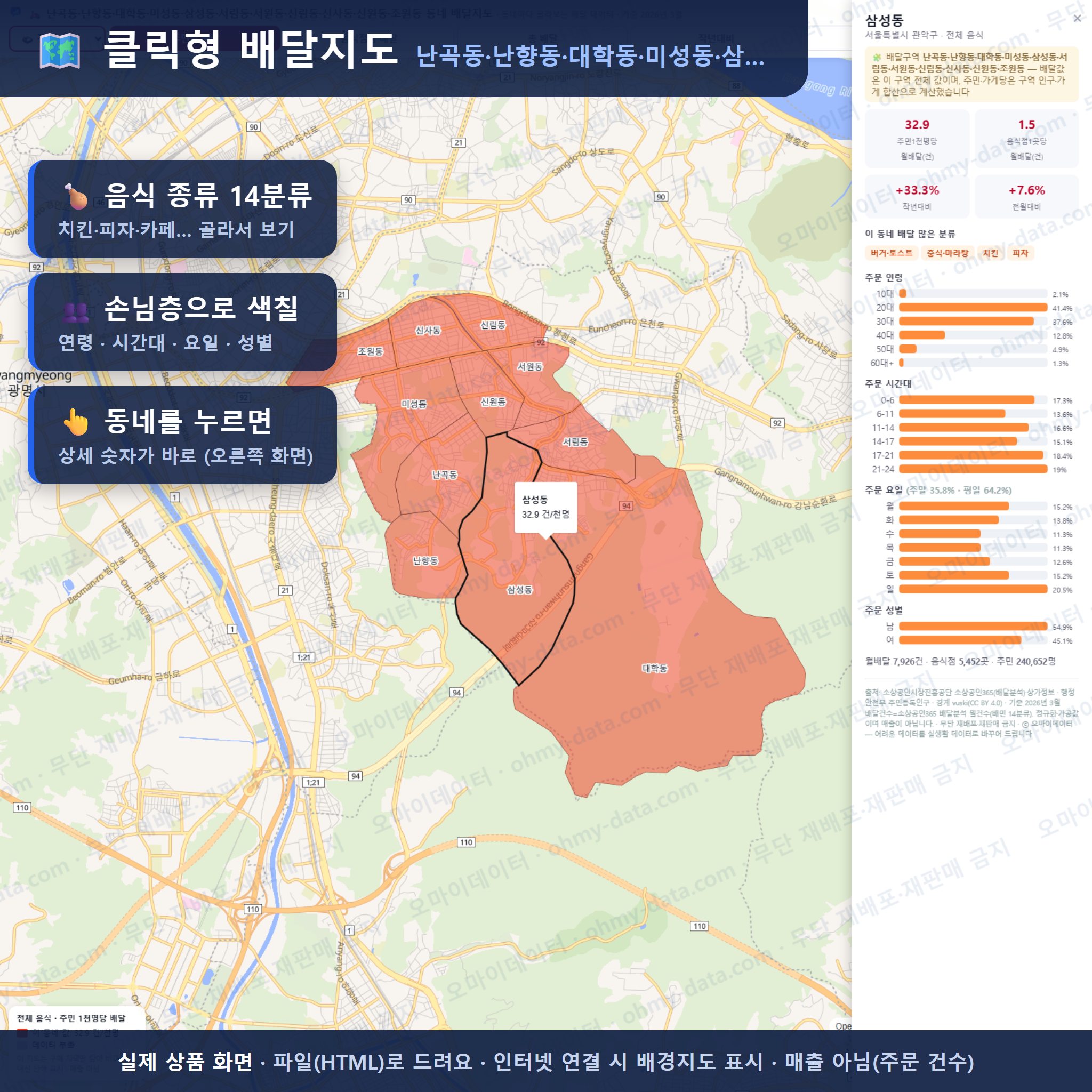Select 서림동 district on the map

pyautogui.click(x=575, y=441)
